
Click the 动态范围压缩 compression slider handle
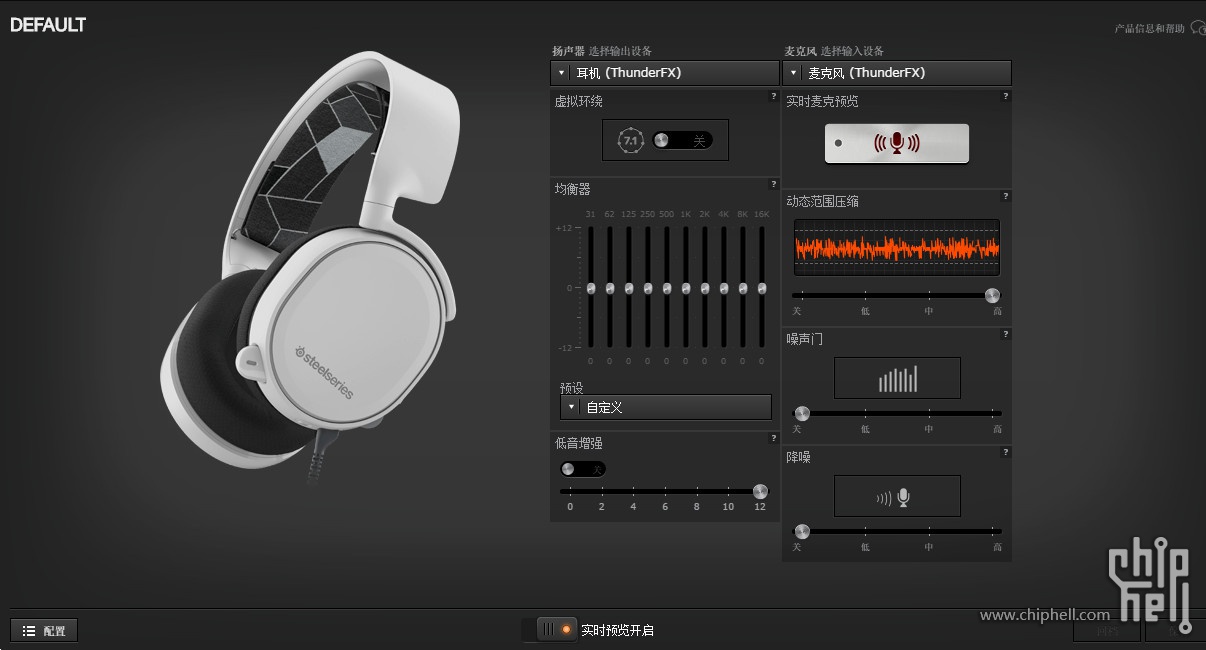pyautogui.click(x=992, y=295)
